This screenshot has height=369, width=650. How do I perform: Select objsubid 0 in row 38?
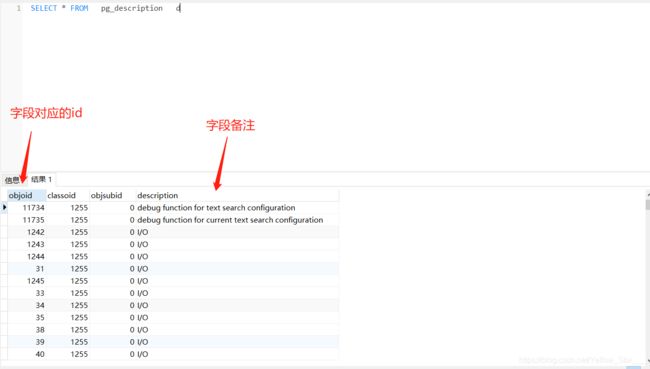(x=112, y=330)
